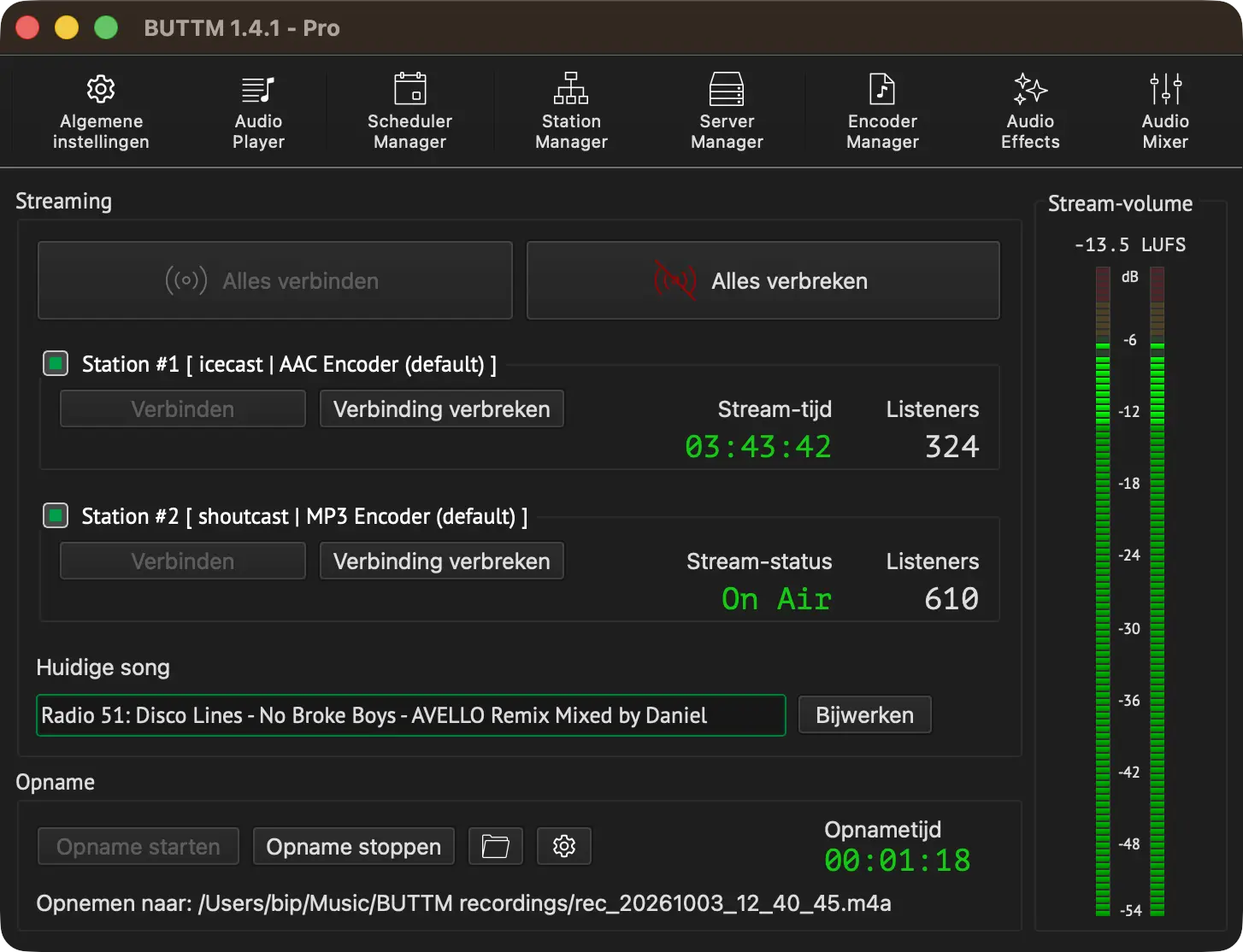Click Alles verbreken button
1243x952 pixels.
(x=763, y=280)
